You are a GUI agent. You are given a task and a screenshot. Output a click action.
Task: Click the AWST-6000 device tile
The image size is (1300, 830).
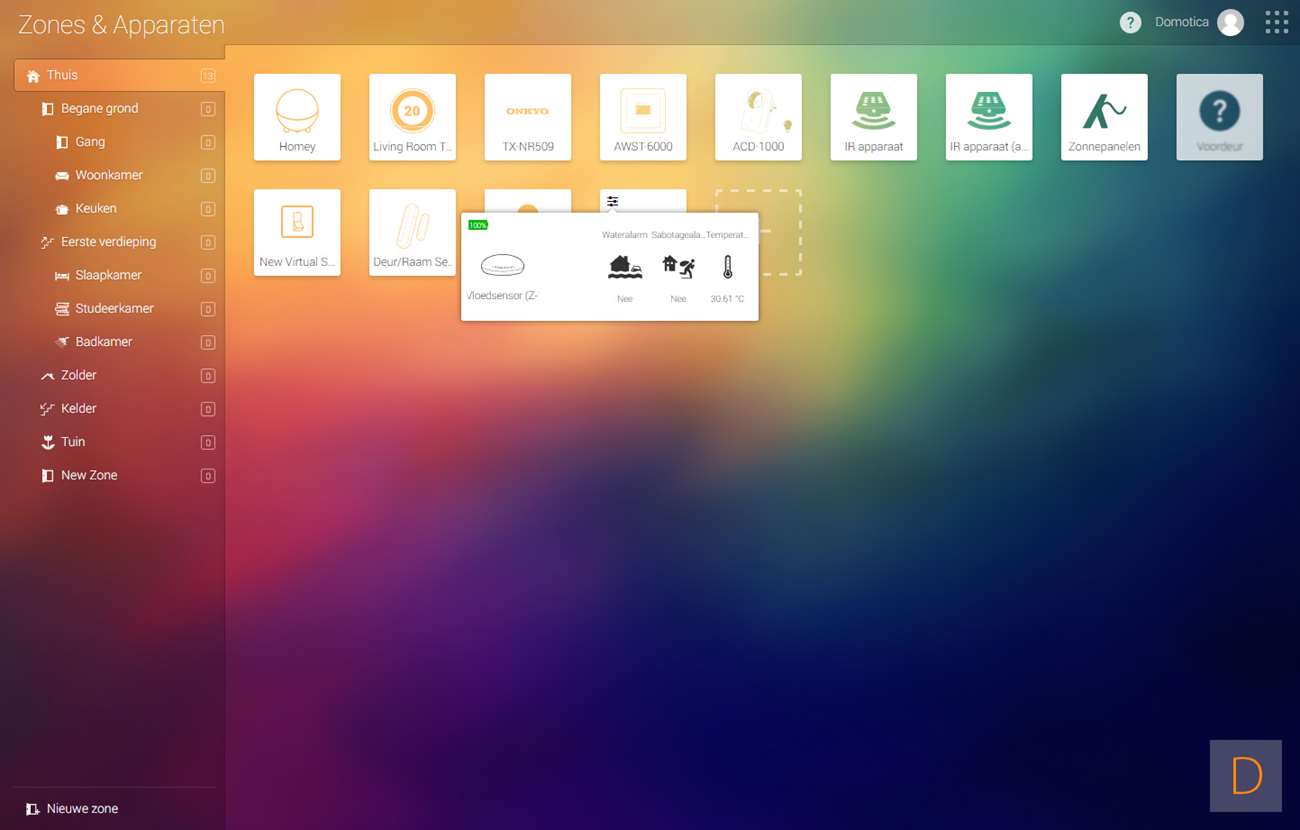click(x=643, y=117)
